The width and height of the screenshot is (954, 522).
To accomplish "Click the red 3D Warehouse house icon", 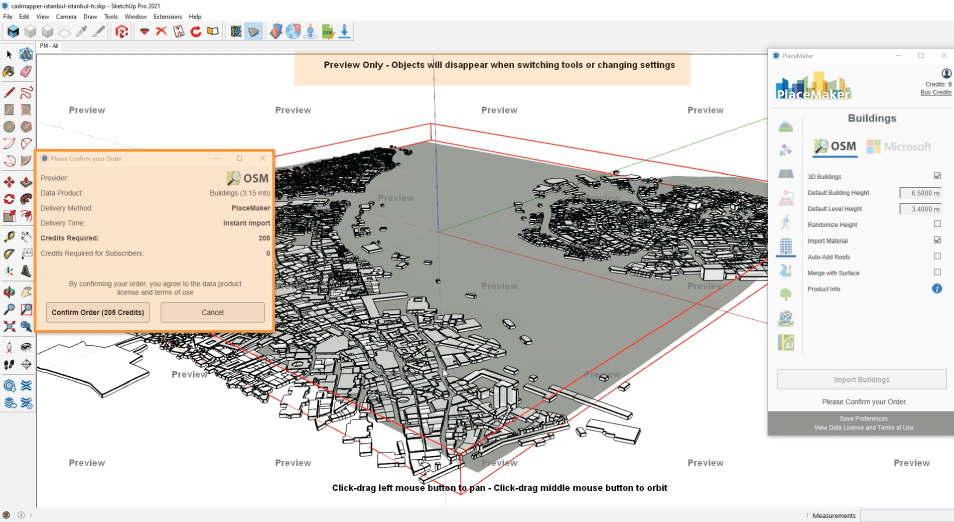I will 122,32.
